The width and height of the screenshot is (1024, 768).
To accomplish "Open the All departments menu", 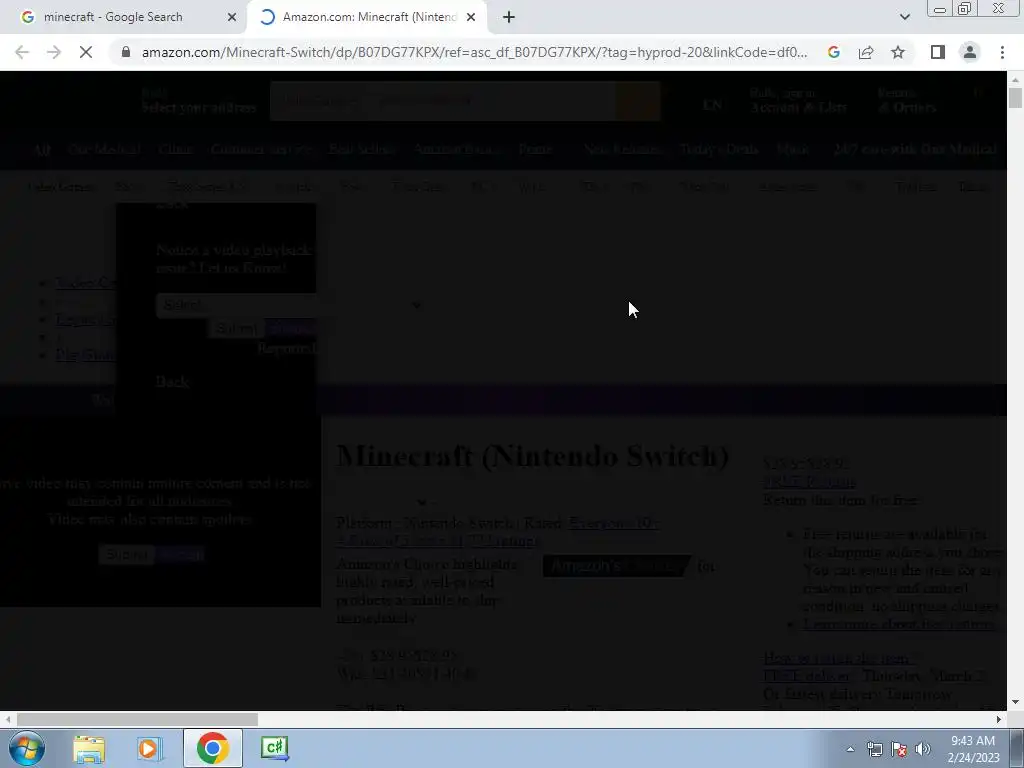I will click(x=41, y=150).
